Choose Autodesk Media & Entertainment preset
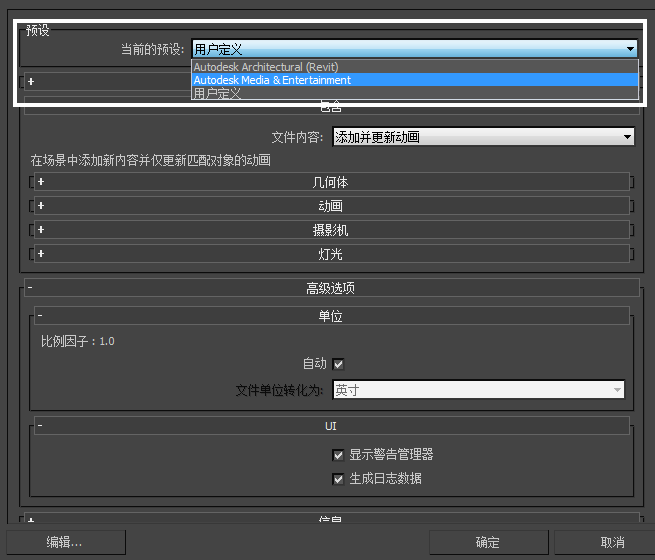The height and width of the screenshot is (560, 655). (x=415, y=80)
